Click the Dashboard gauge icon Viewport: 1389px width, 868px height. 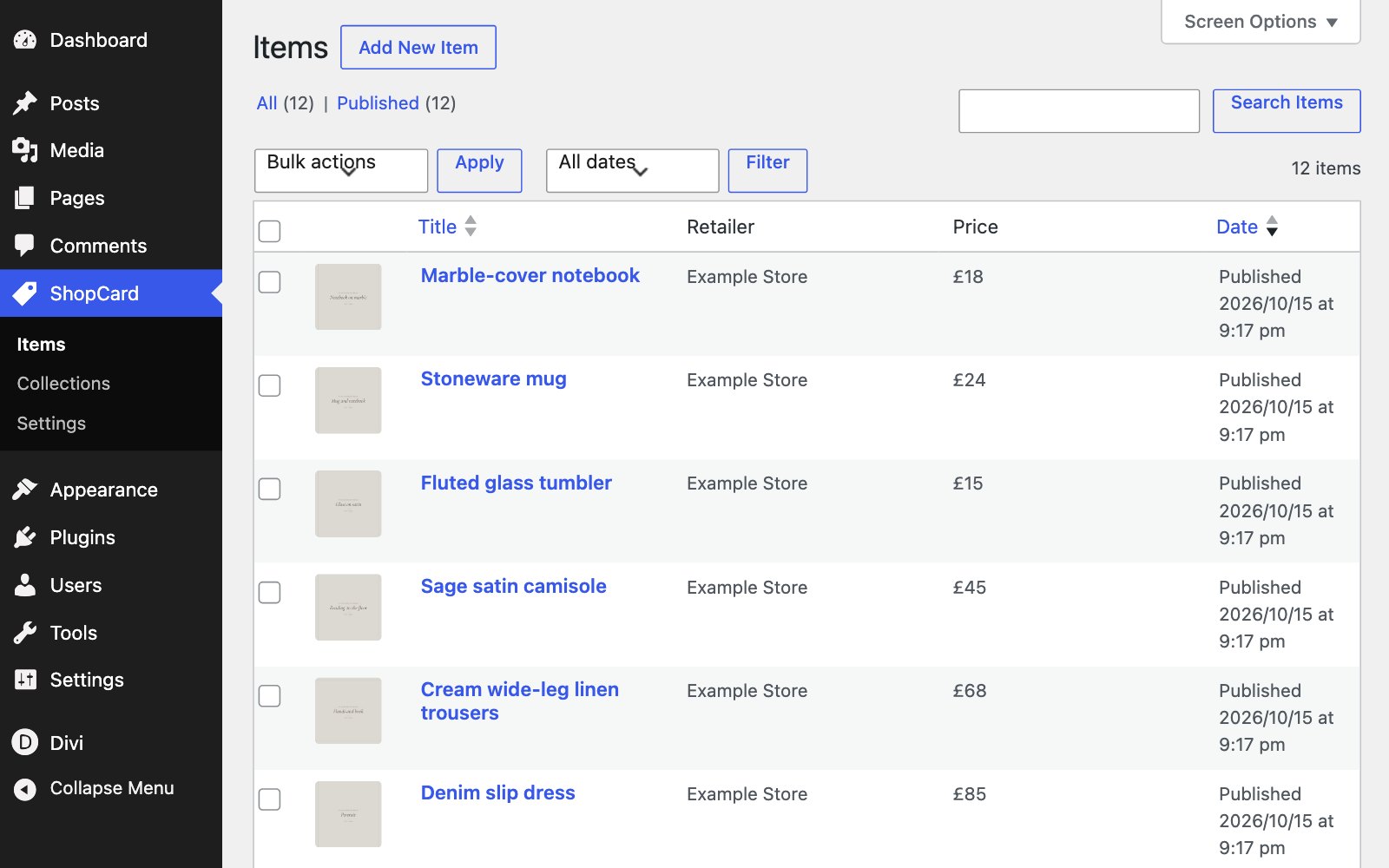pyautogui.click(x=25, y=40)
